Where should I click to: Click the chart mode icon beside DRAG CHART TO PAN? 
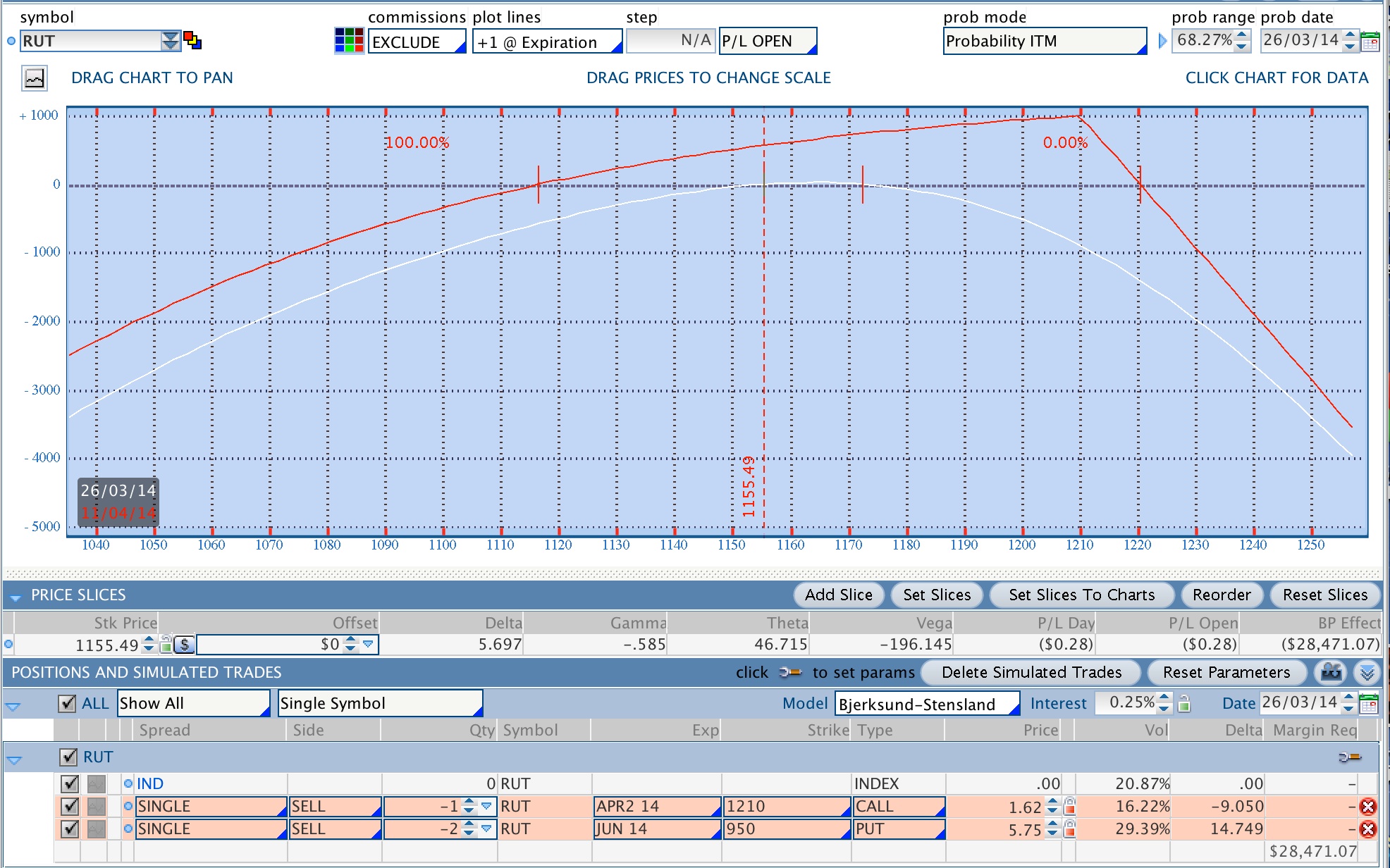tap(35, 78)
